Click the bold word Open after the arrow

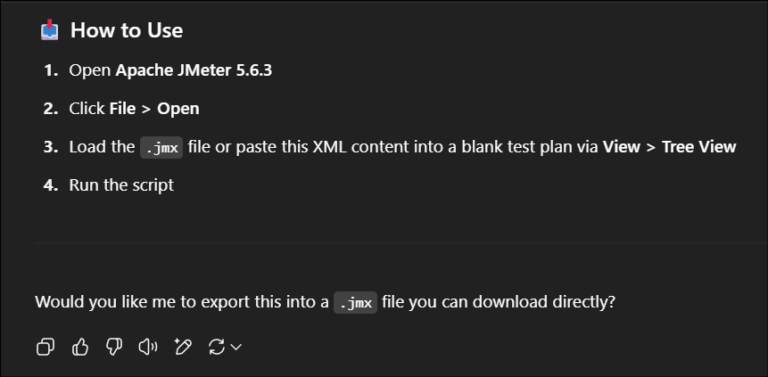178,109
